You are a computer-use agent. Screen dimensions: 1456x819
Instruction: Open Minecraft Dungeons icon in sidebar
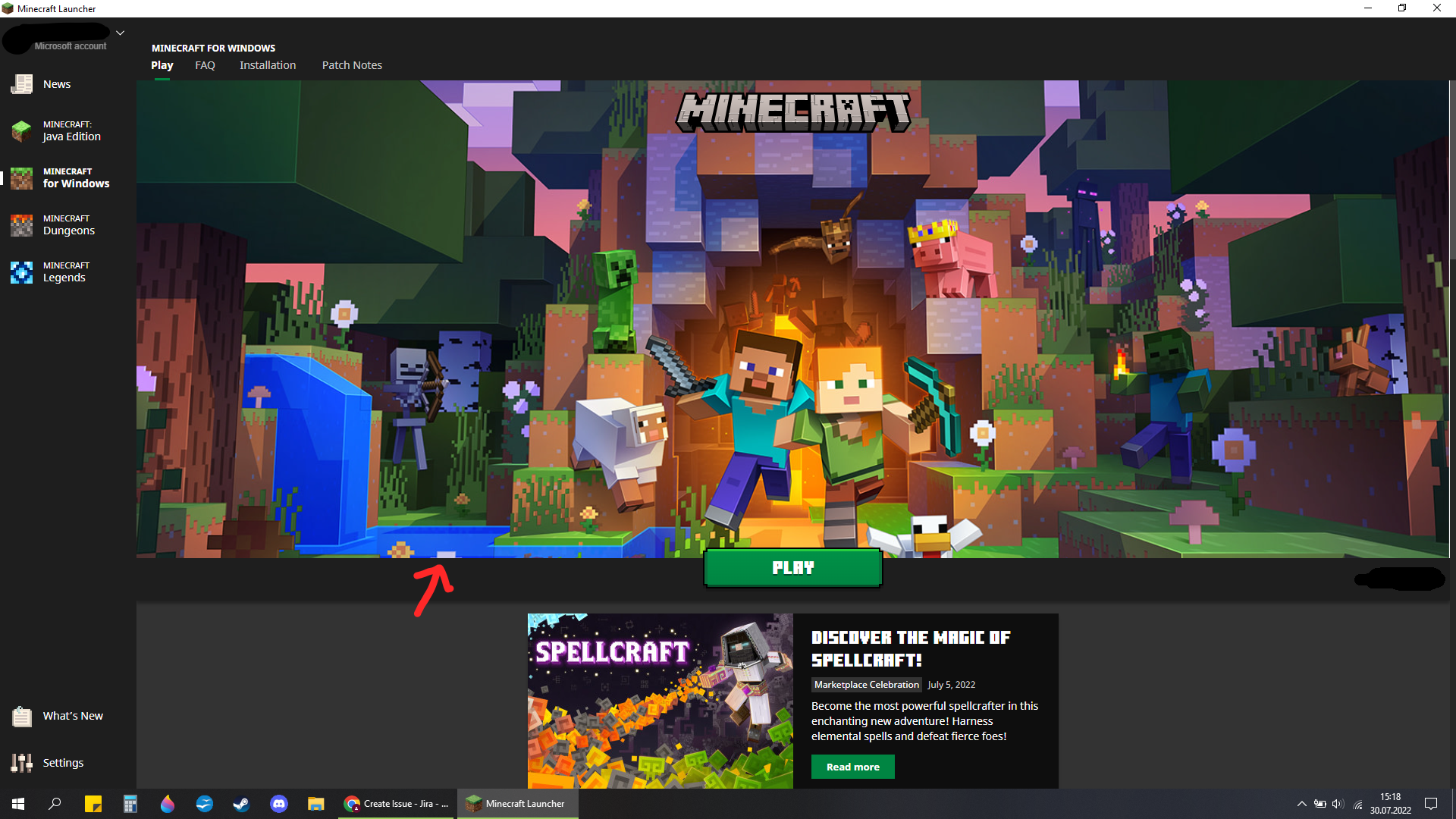[x=22, y=225]
